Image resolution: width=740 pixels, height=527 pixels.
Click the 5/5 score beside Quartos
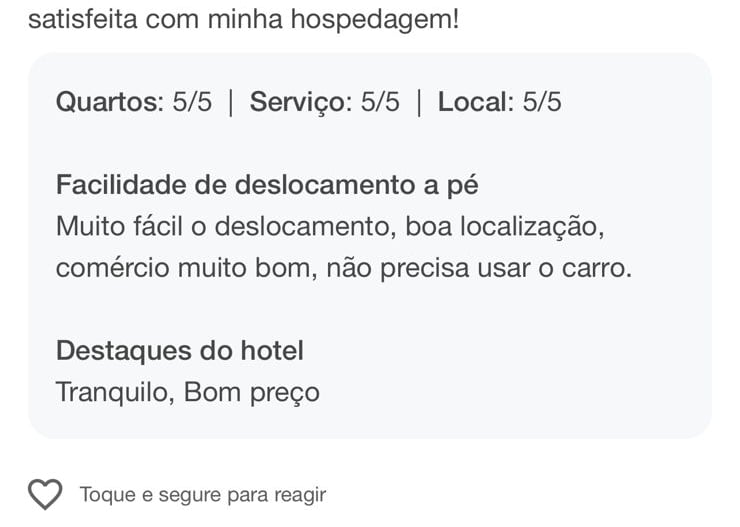[192, 102]
